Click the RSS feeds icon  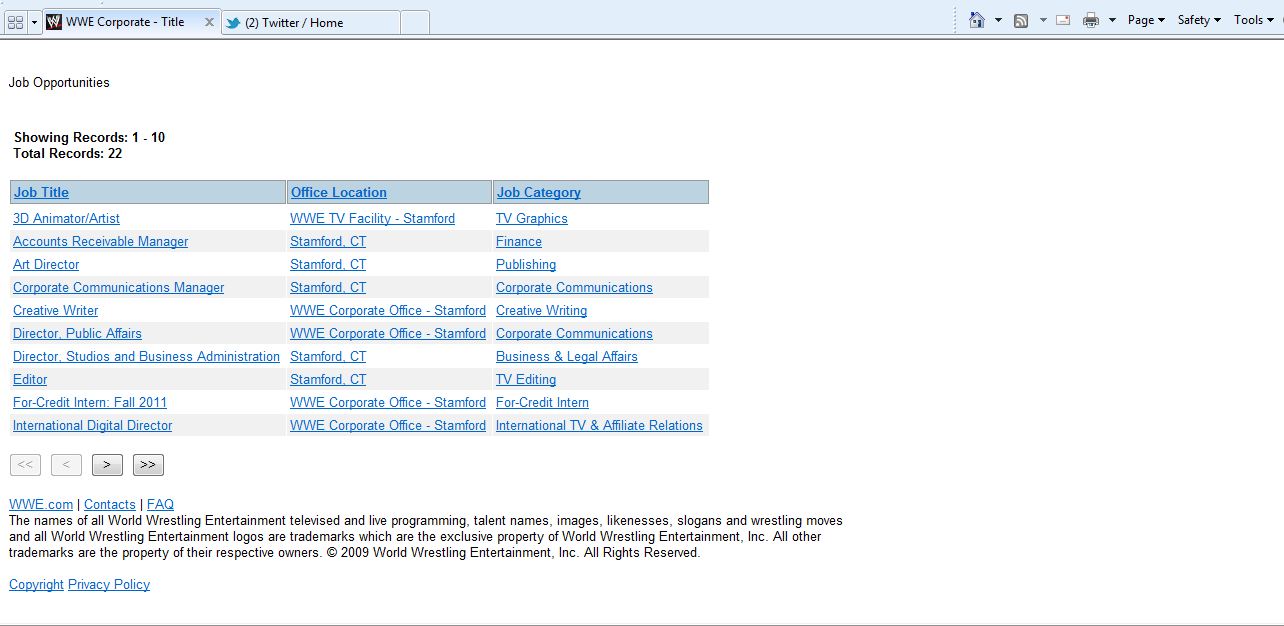(1021, 20)
